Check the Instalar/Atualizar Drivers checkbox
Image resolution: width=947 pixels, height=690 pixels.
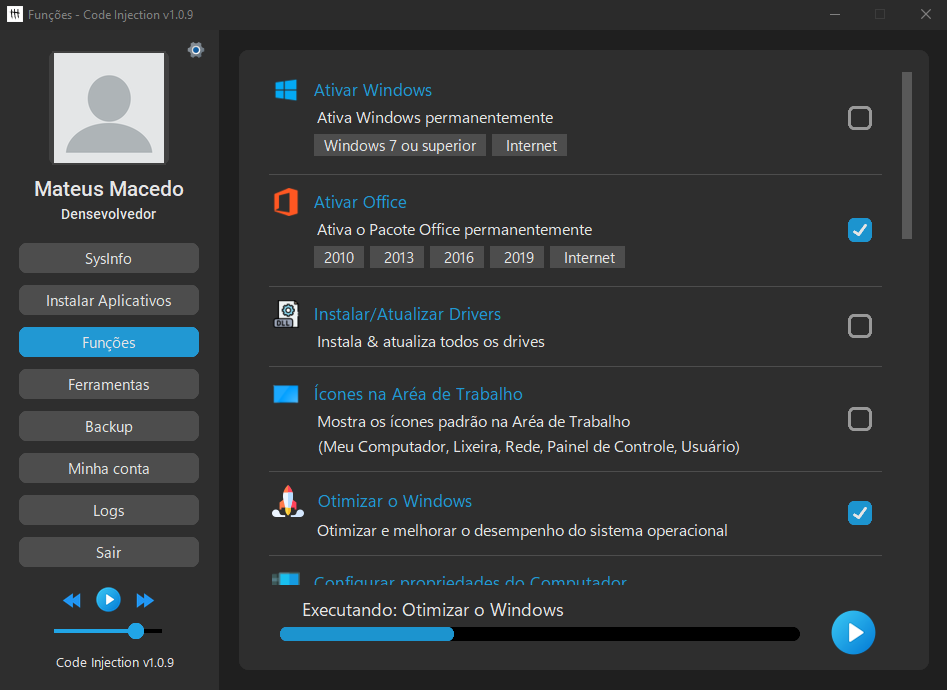click(859, 326)
